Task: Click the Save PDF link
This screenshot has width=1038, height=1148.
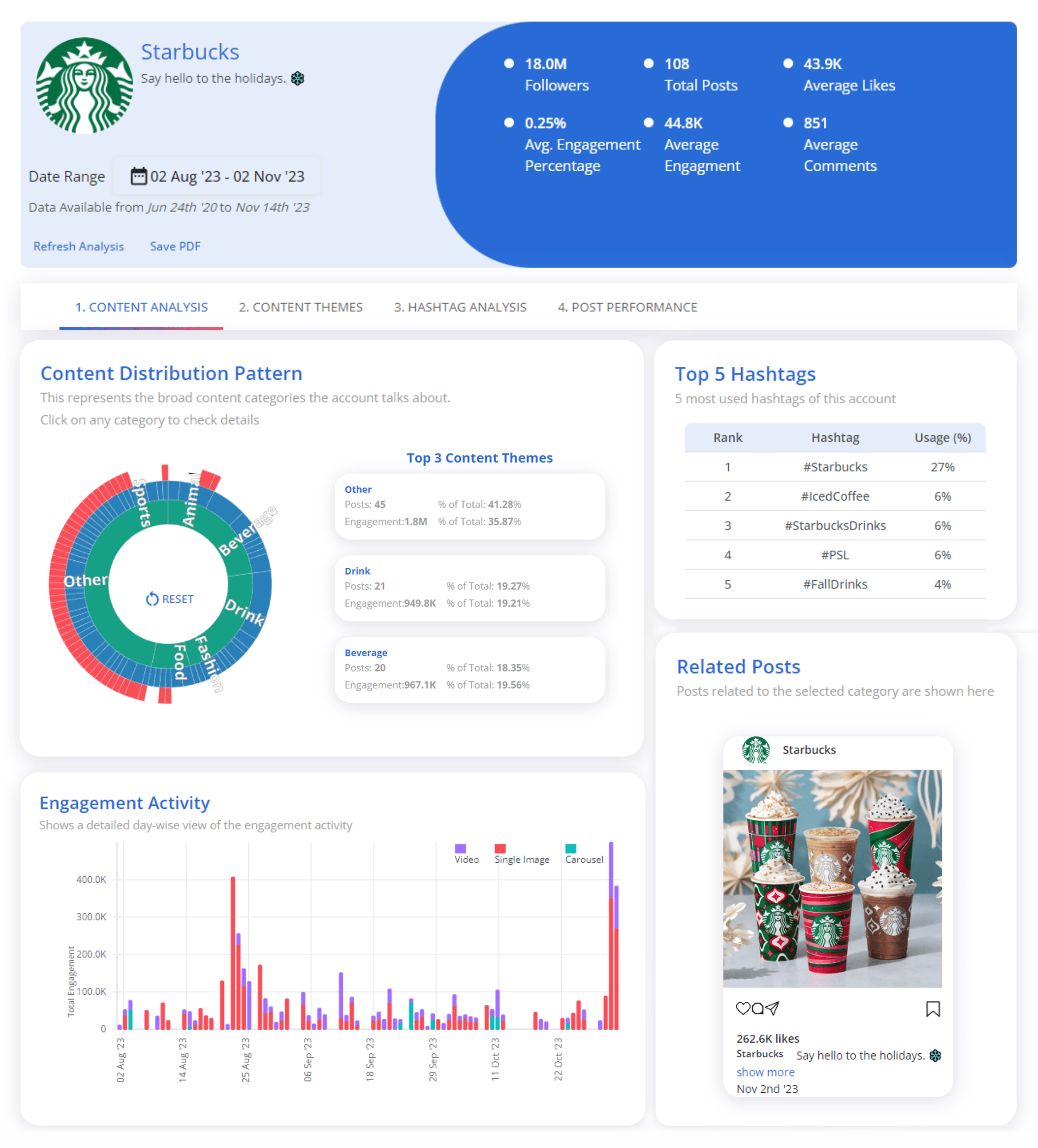Action: coord(175,246)
